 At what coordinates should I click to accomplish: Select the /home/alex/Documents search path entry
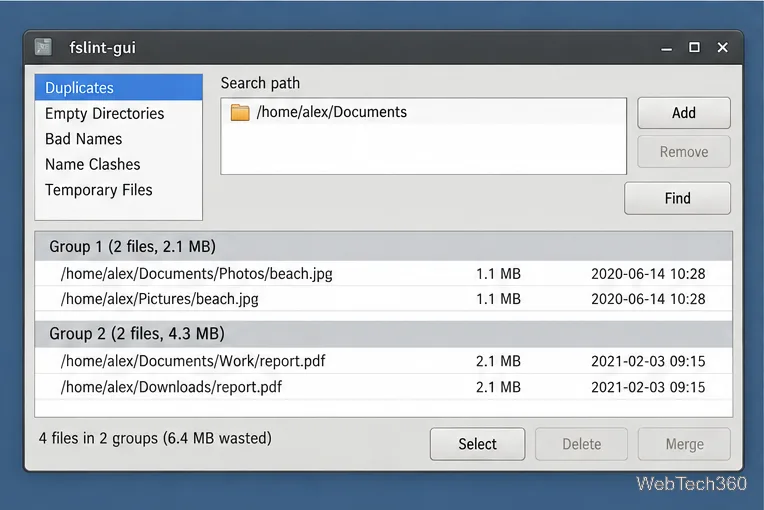(x=423, y=112)
